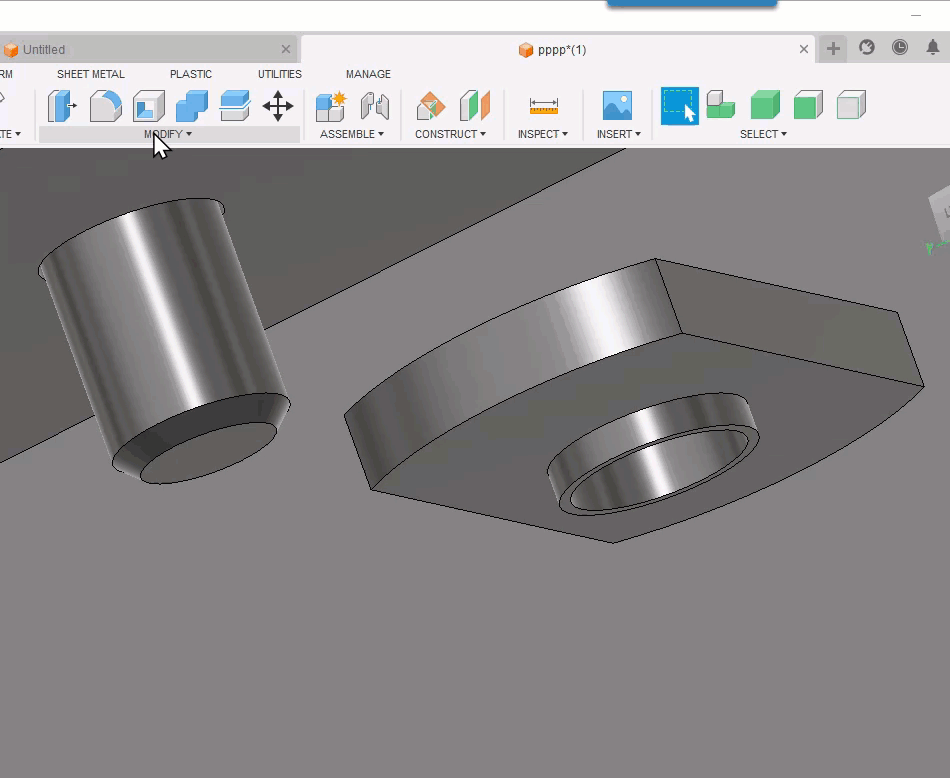950x778 pixels.
Task: Click the new document plus button
Action: (x=832, y=48)
